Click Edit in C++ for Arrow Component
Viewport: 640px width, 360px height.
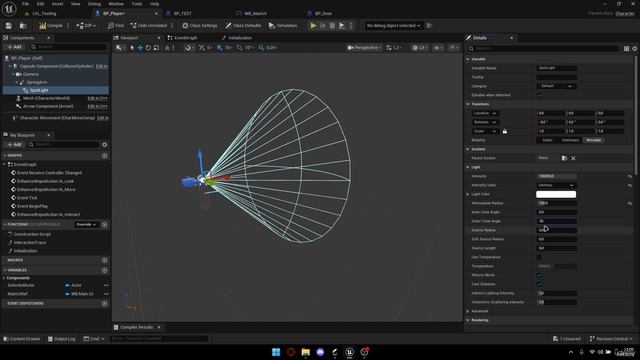tap(97, 107)
